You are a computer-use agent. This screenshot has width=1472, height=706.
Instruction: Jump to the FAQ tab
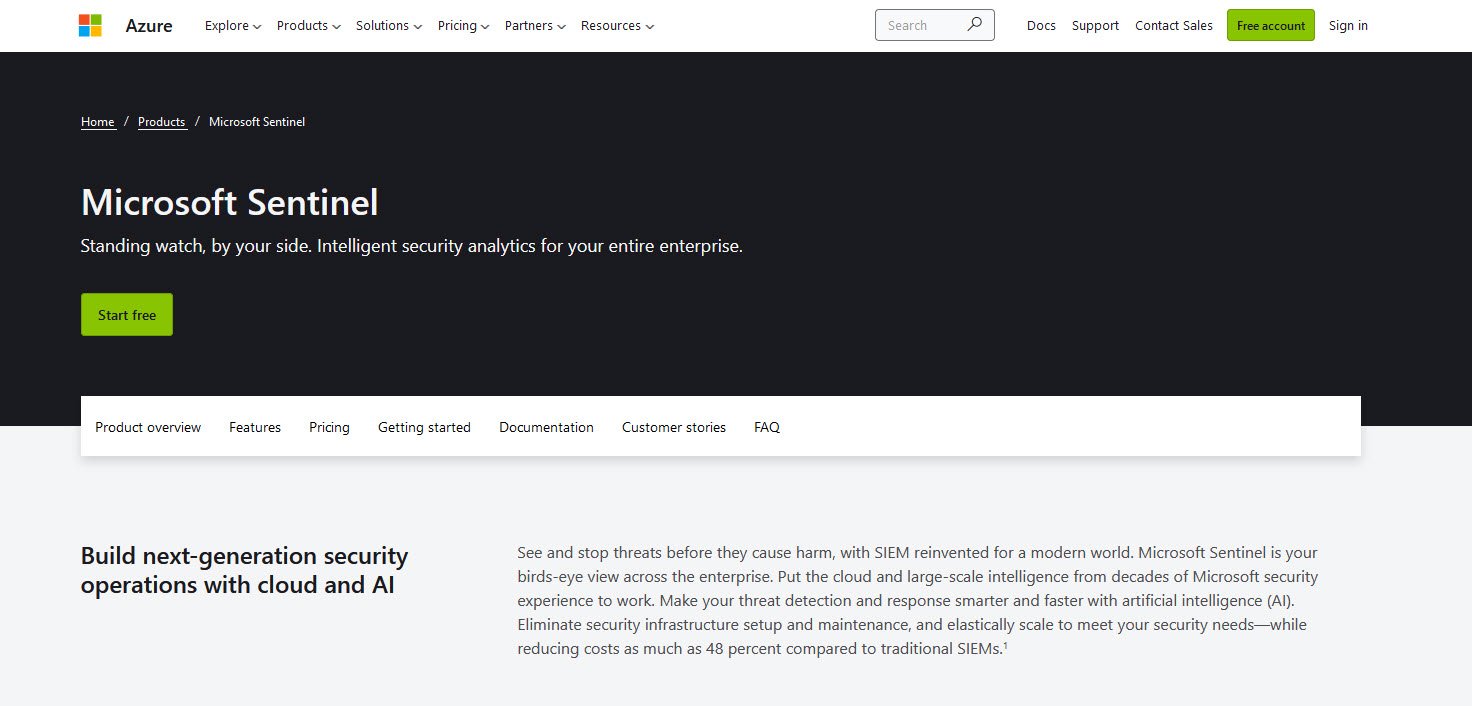click(x=767, y=427)
